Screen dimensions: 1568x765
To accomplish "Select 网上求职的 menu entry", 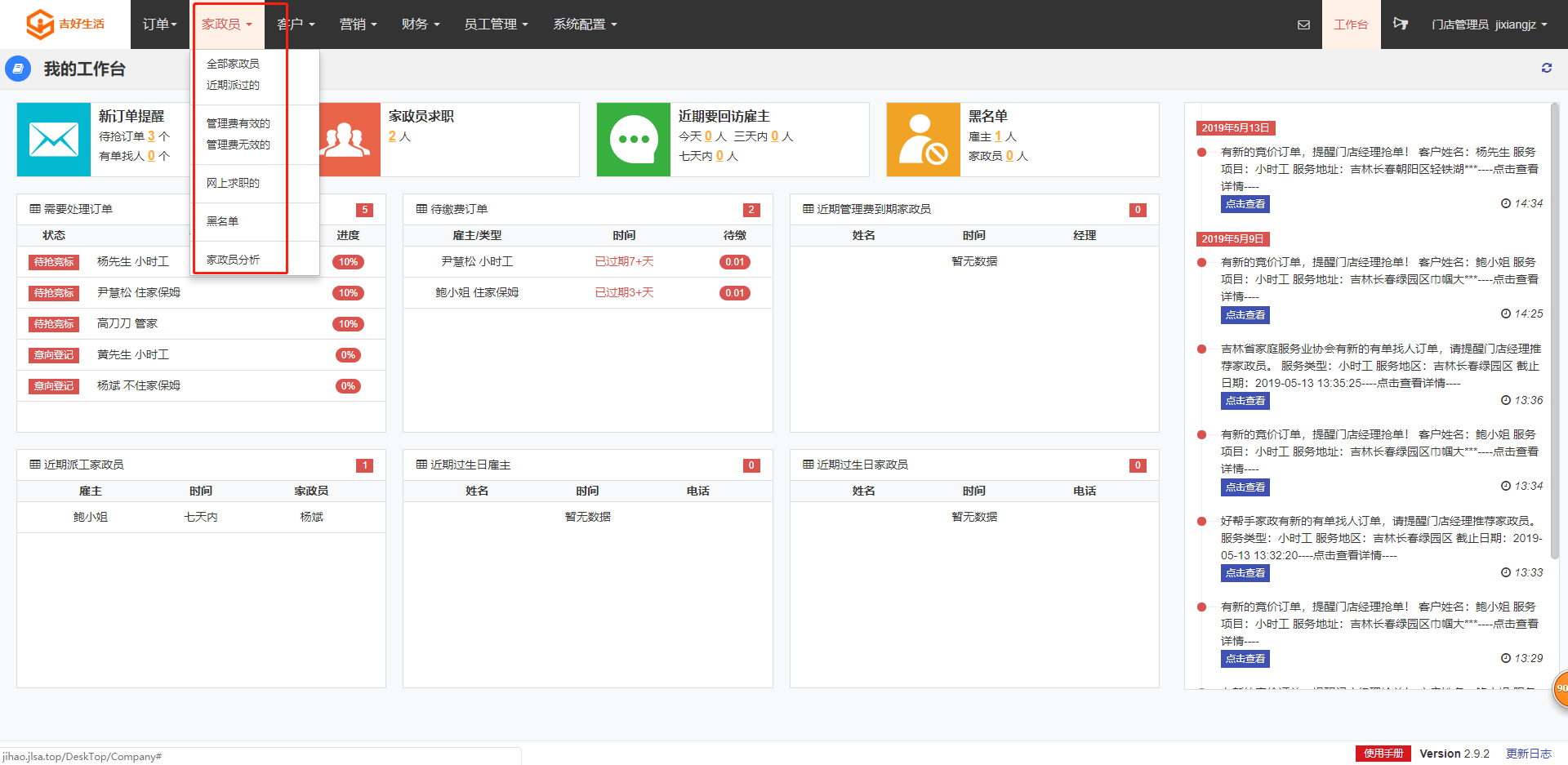I will (x=233, y=183).
